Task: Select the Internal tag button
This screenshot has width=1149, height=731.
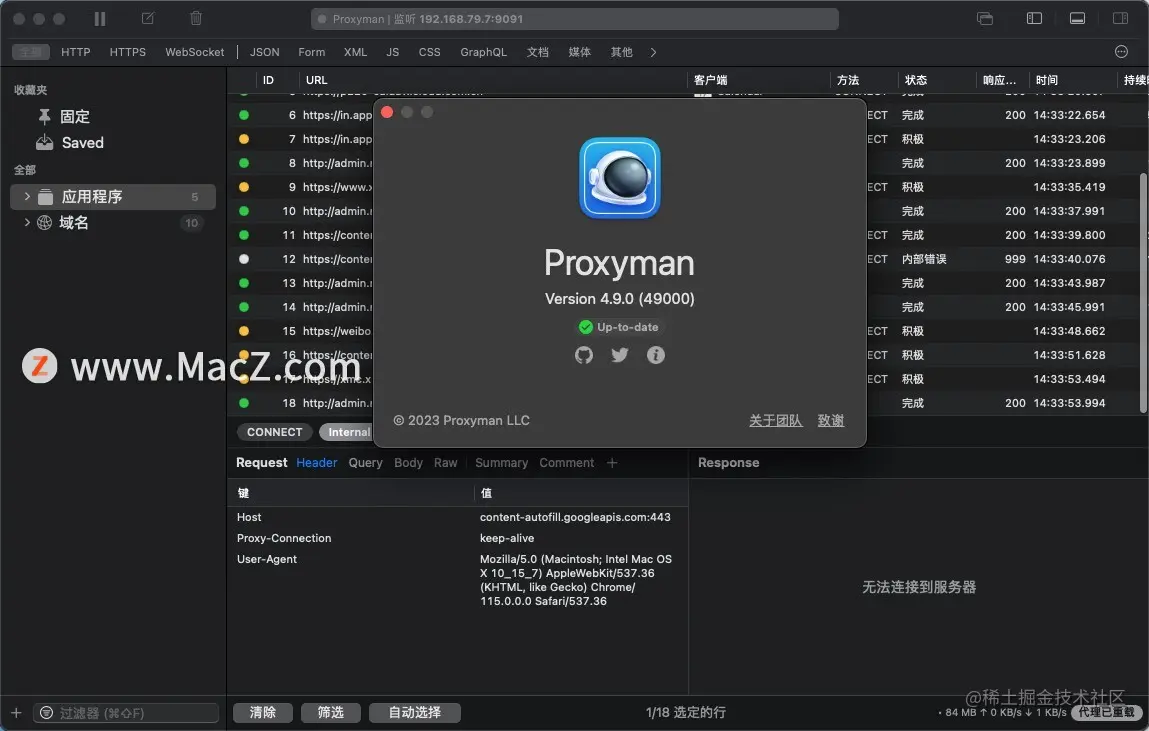Action: (x=346, y=432)
